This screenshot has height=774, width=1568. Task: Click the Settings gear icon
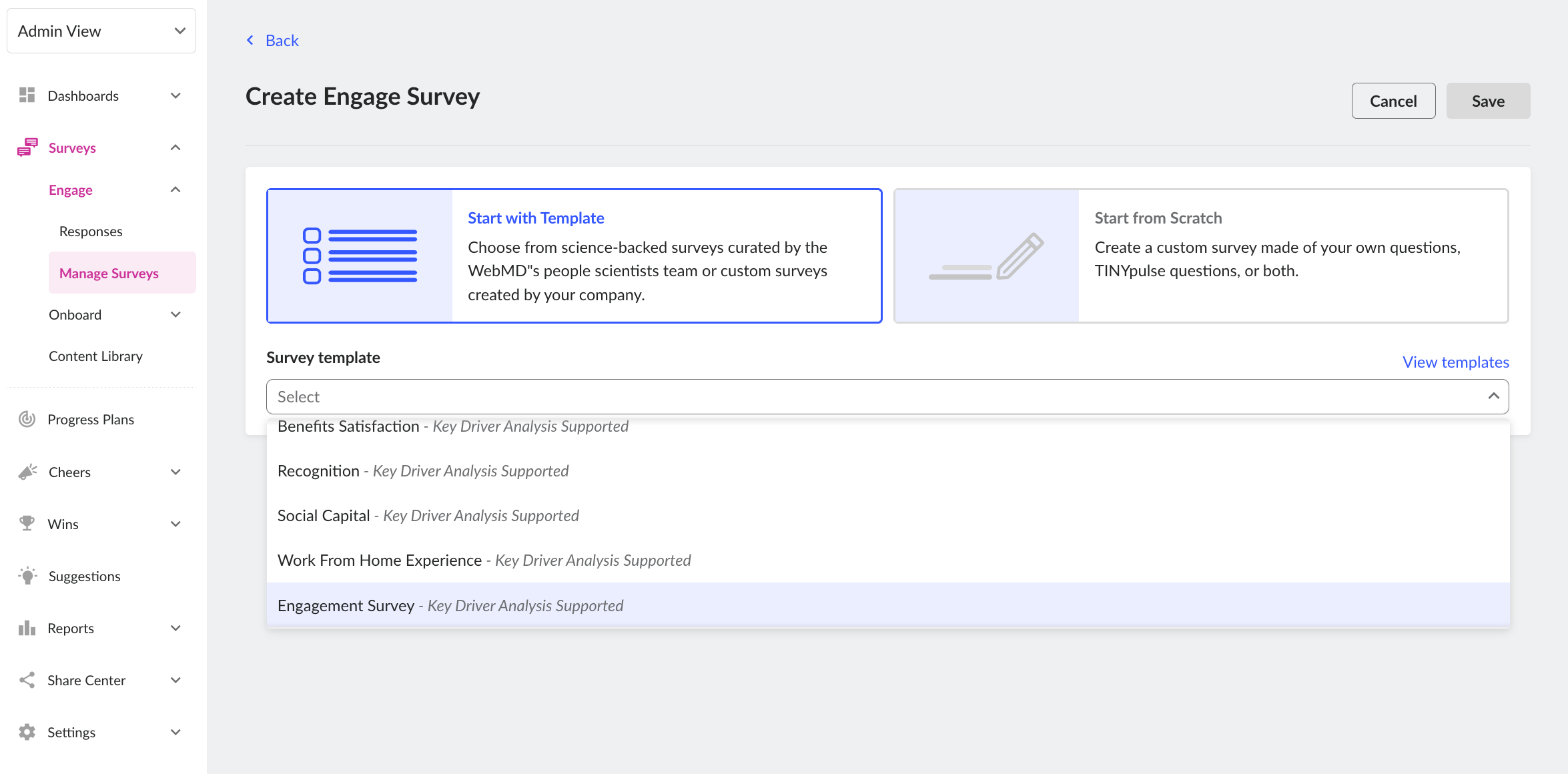click(27, 732)
